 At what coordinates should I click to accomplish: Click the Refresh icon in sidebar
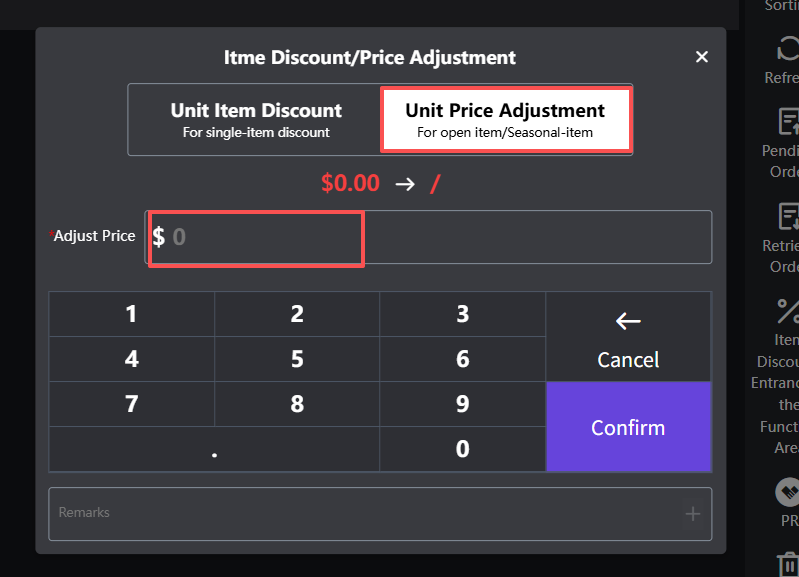click(x=787, y=48)
